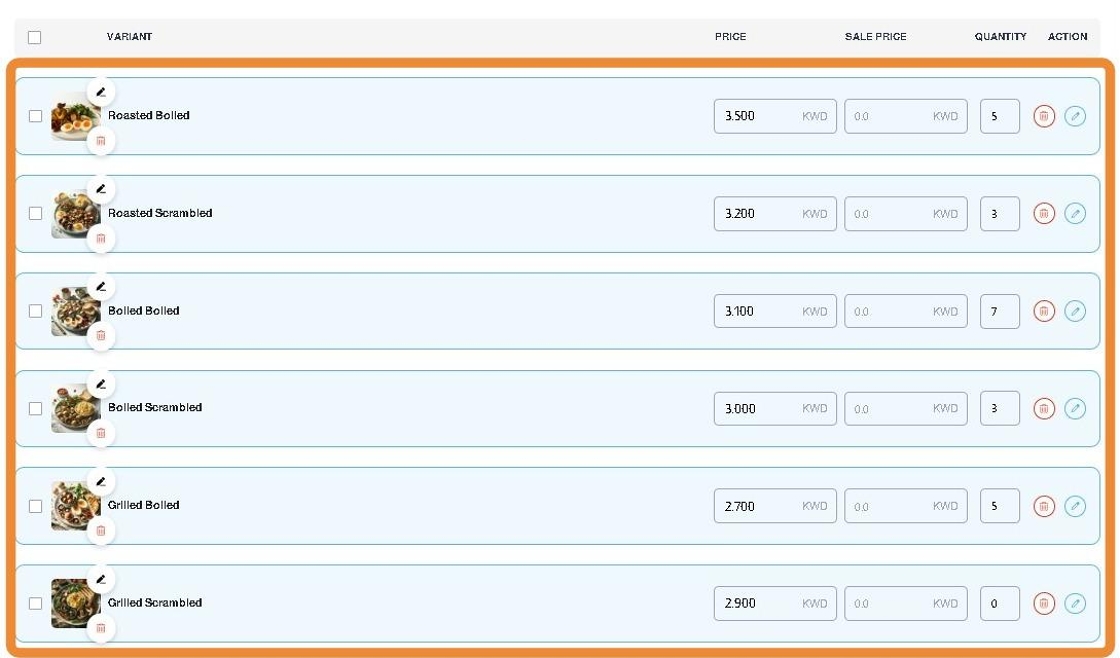
Task: Check the Roasted Scrambled row checkbox
Action: tap(35, 214)
